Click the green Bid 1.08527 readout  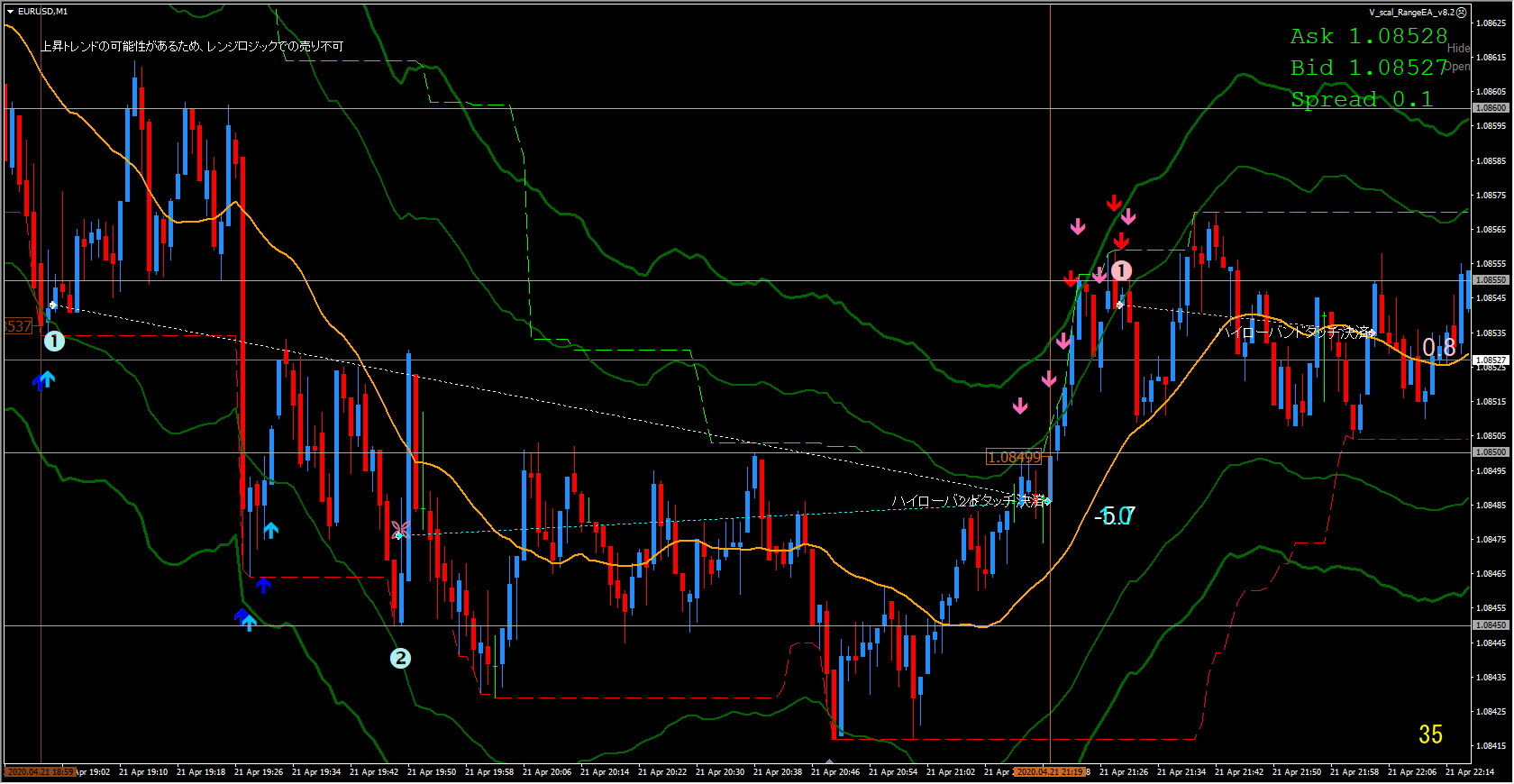(x=1369, y=68)
